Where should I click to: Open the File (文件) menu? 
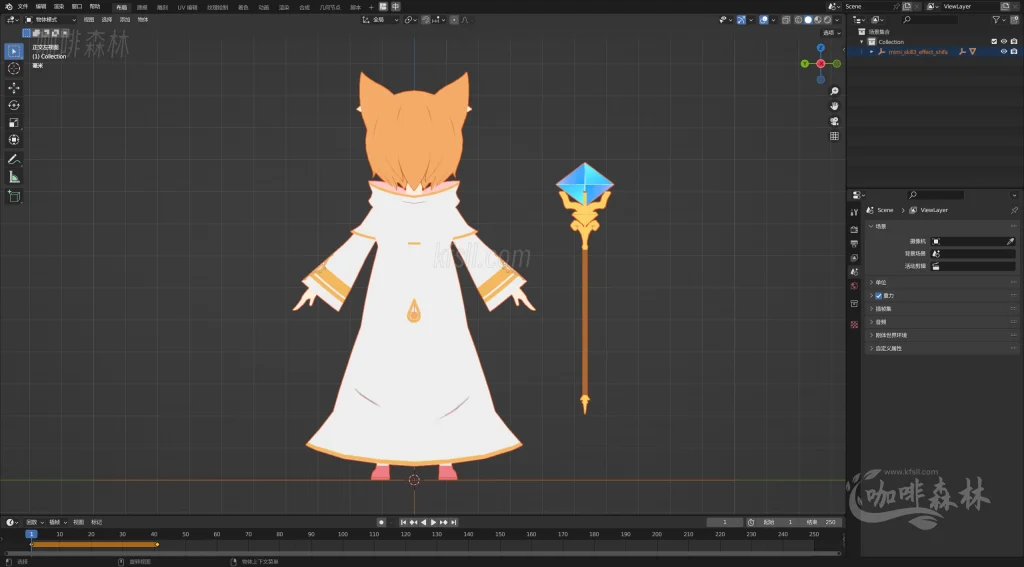(23, 7)
